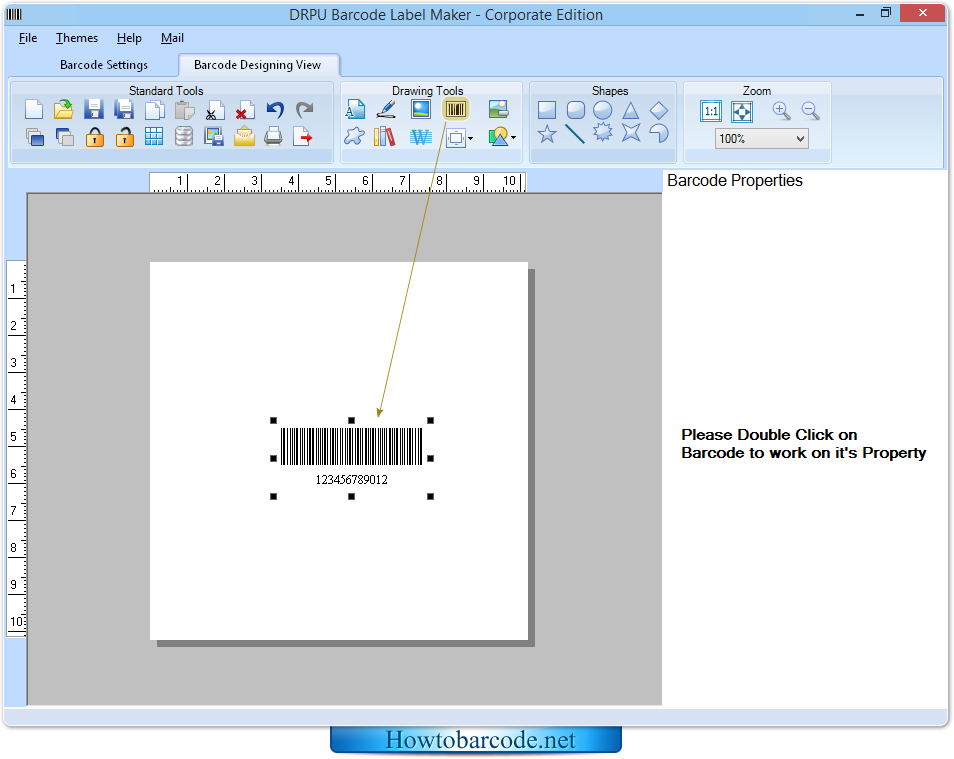Switch to Barcode Settings tab
Viewport: 954px width, 759px height.
click(x=104, y=65)
